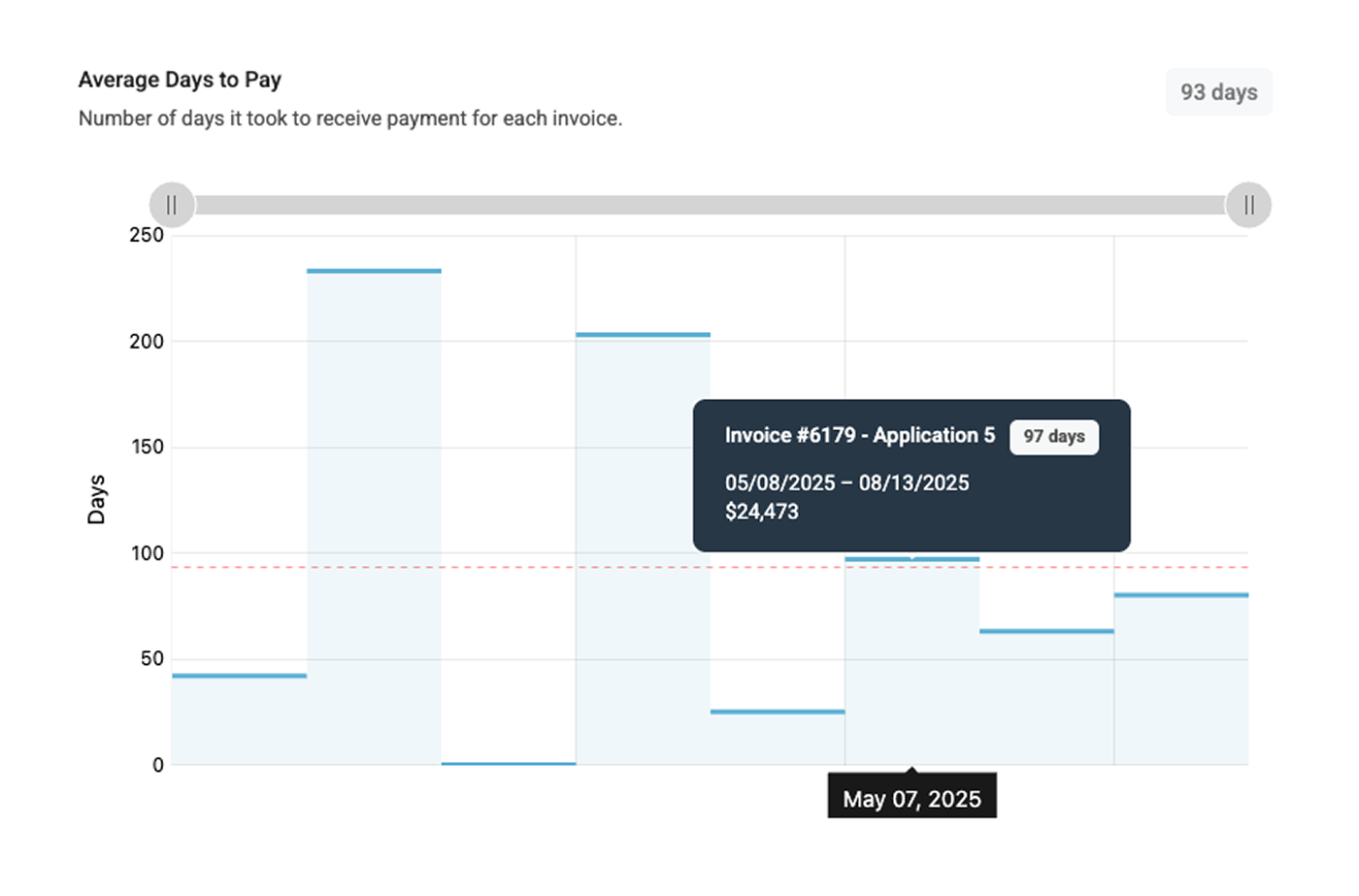The height and width of the screenshot is (896, 1359).
Task: Click the Days y-axis title
Action: tap(96, 499)
